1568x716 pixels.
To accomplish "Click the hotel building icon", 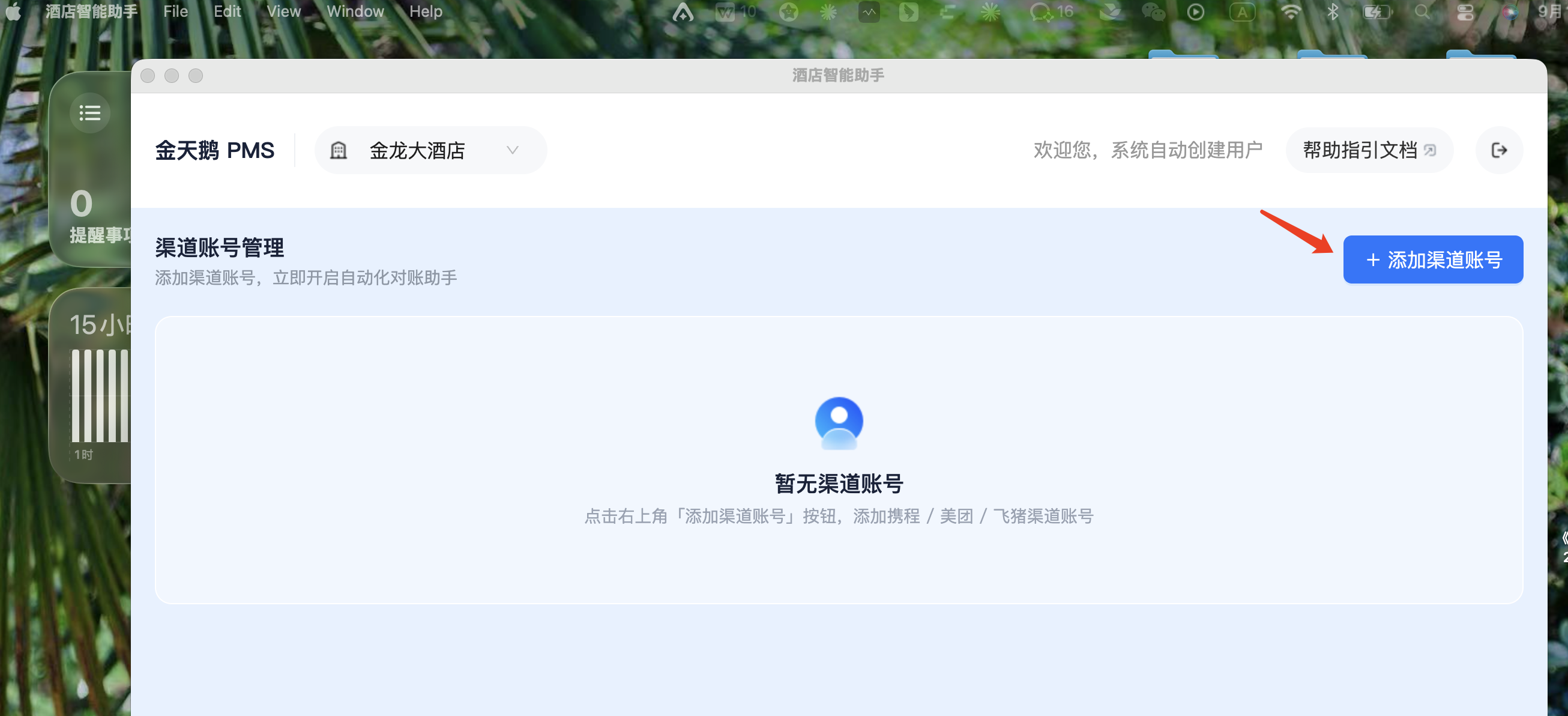I will click(339, 150).
